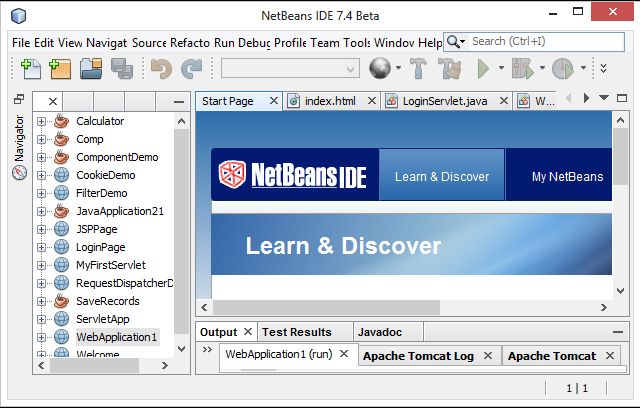
Task: Click in the Search (Ctrl+I) field
Action: click(x=547, y=42)
